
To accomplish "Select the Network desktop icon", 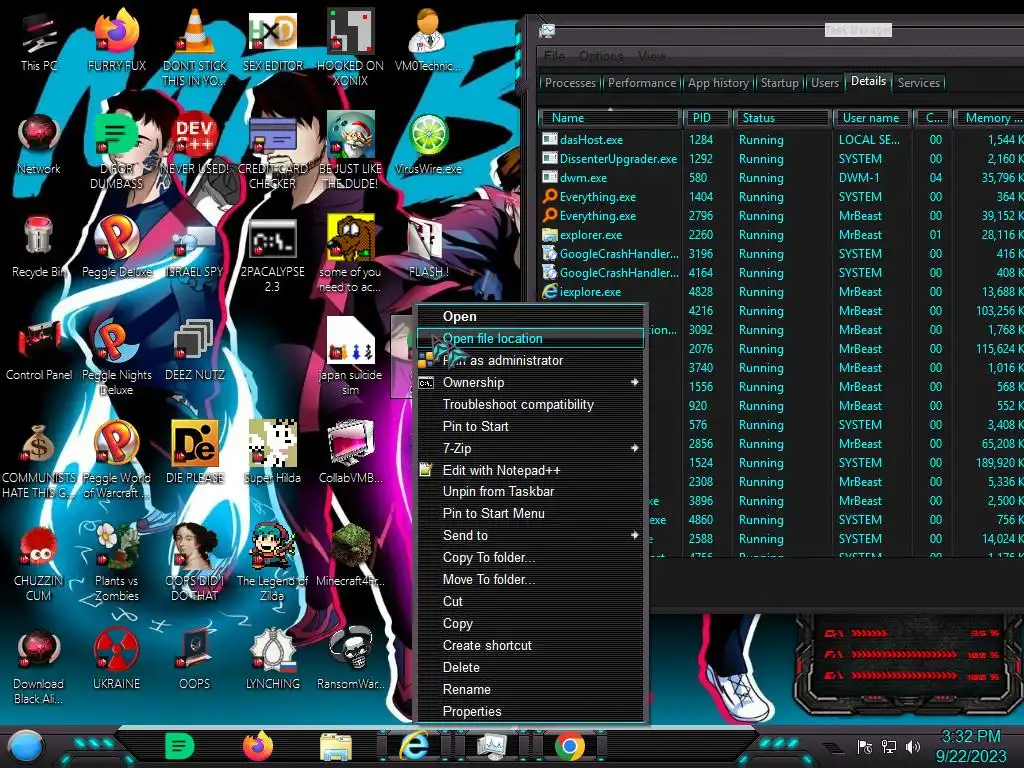I will pos(39,144).
